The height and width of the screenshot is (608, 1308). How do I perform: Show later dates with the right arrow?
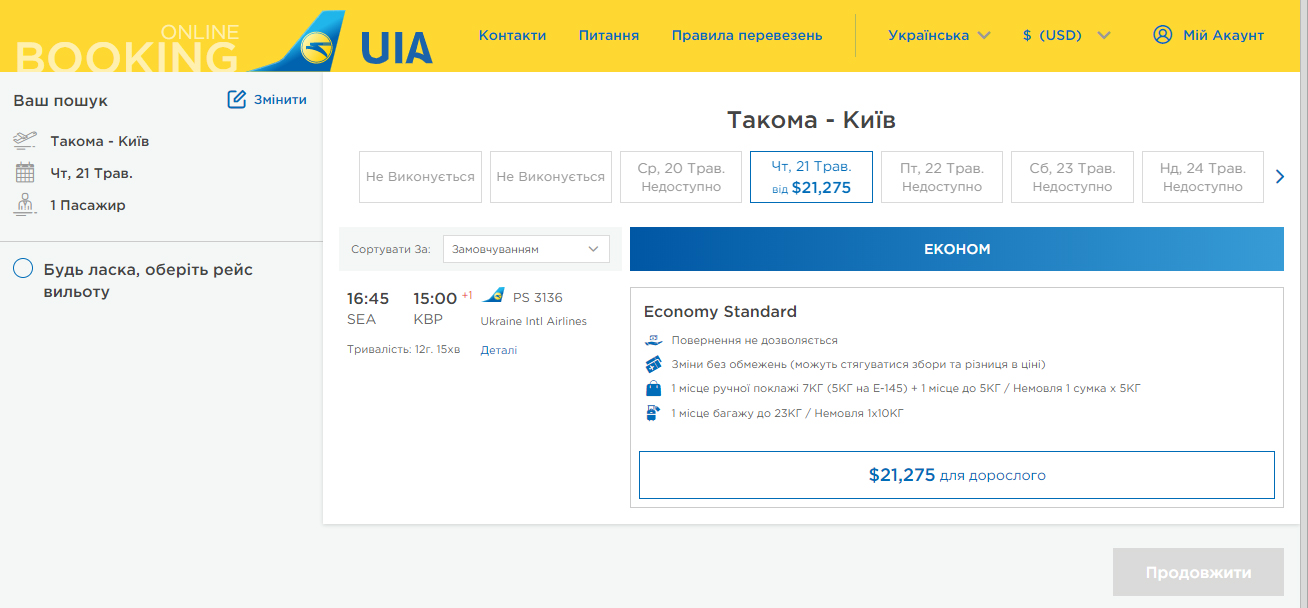[1280, 177]
